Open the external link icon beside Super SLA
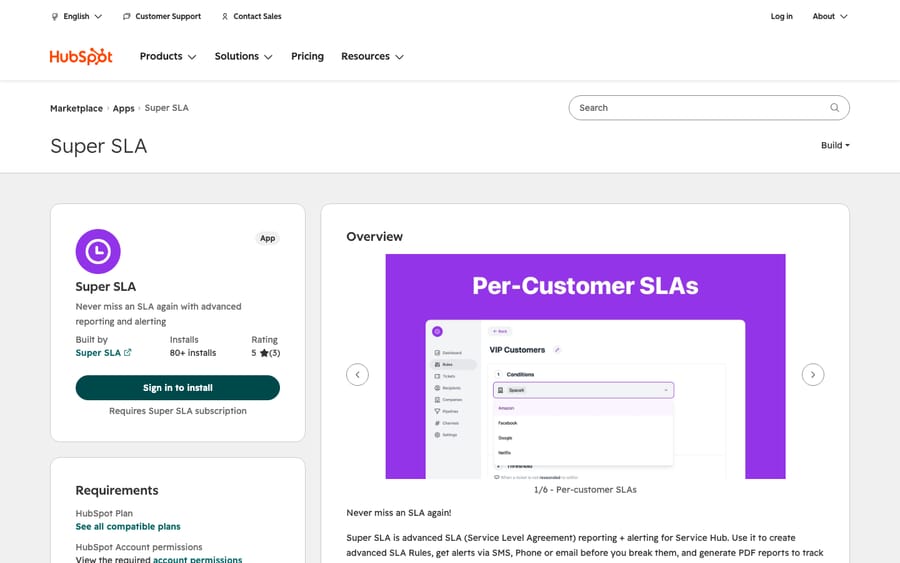The image size is (900, 563). point(127,352)
